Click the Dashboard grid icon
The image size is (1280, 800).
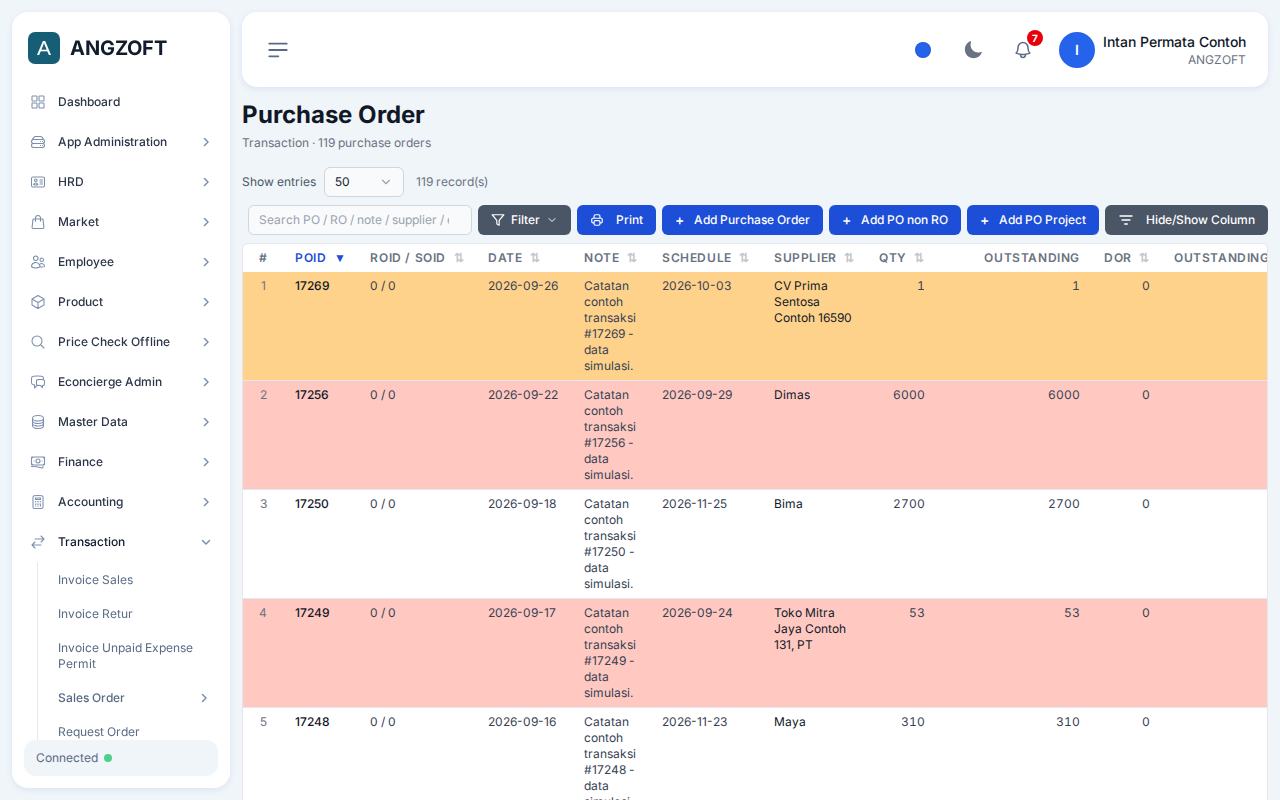pos(38,102)
